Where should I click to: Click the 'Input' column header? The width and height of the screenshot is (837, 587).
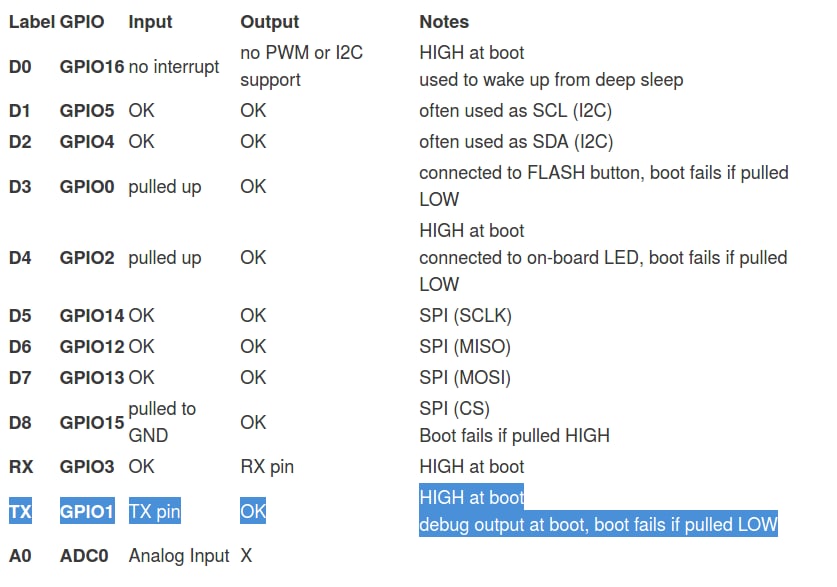coord(150,21)
